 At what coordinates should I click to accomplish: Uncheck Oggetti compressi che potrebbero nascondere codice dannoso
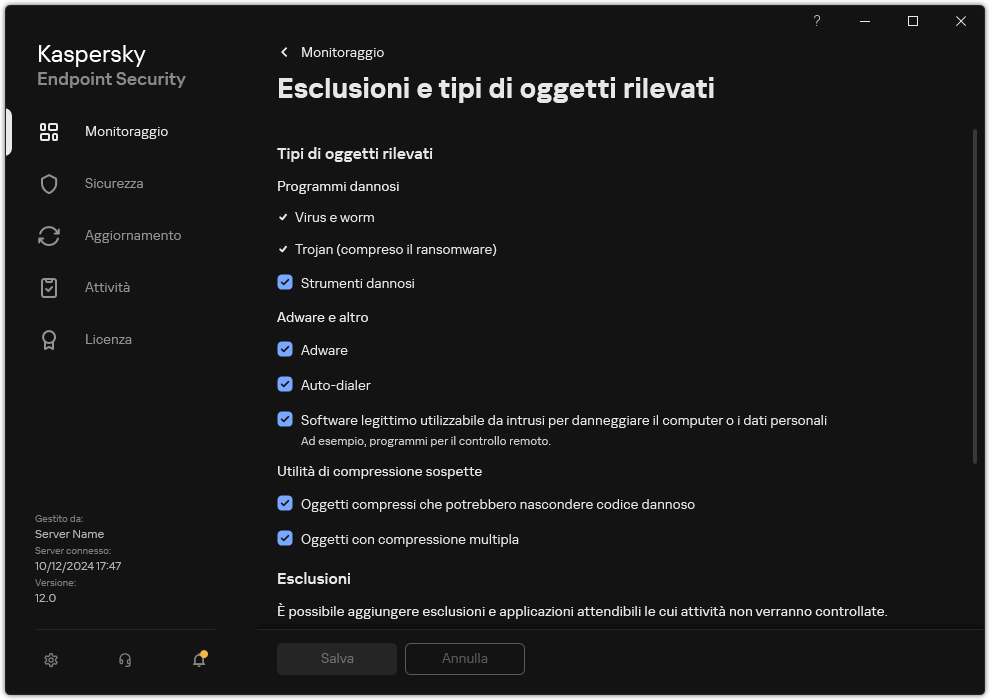click(284, 504)
